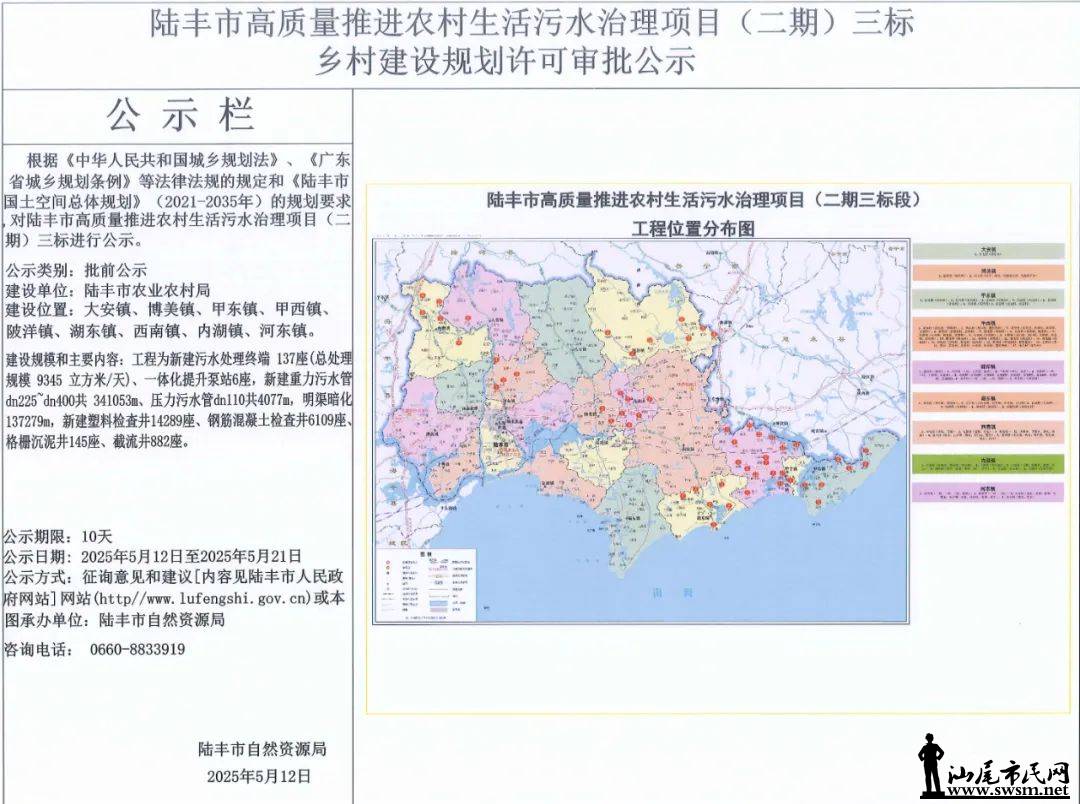Click the 陆丰市自然资源局 signature at bottom
This screenshot has height=804, width=1080.
(262, 748)
